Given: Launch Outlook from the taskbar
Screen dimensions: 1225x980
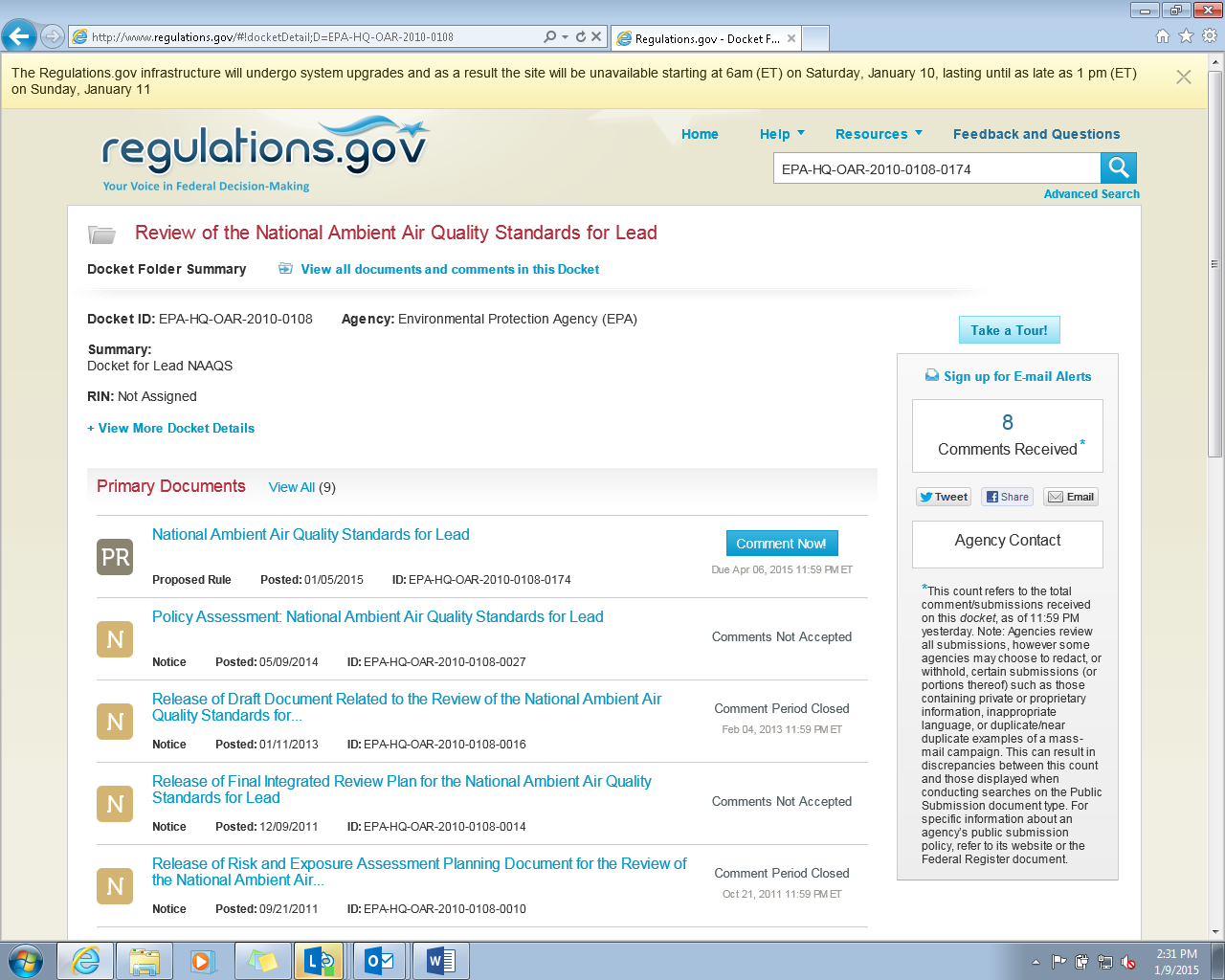Looking at the screenshot, I should pos(380,960).
